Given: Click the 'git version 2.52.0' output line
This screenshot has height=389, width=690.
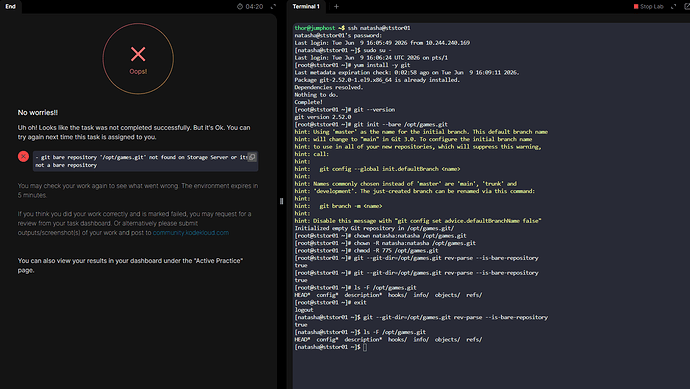Looking at the screenshot, I should (323, 117).
